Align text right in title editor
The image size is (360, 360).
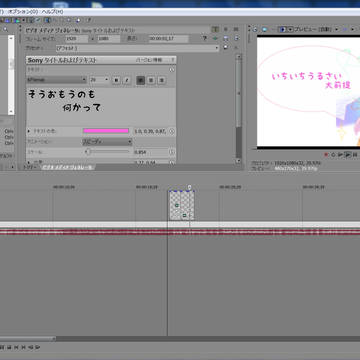[162, 80]
